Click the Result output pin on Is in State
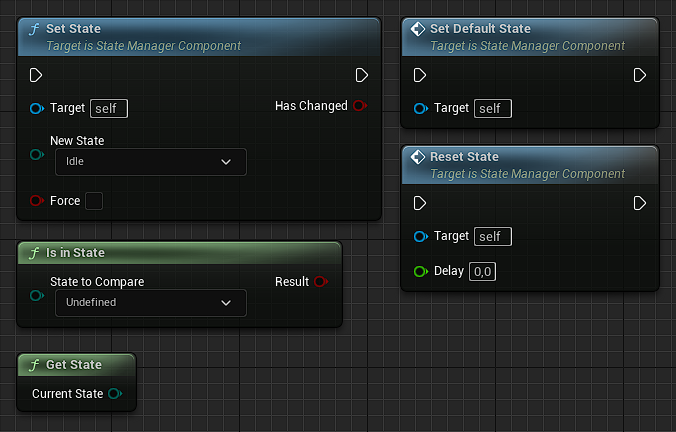This screenshot has width=676, height=432. (320, 282)
